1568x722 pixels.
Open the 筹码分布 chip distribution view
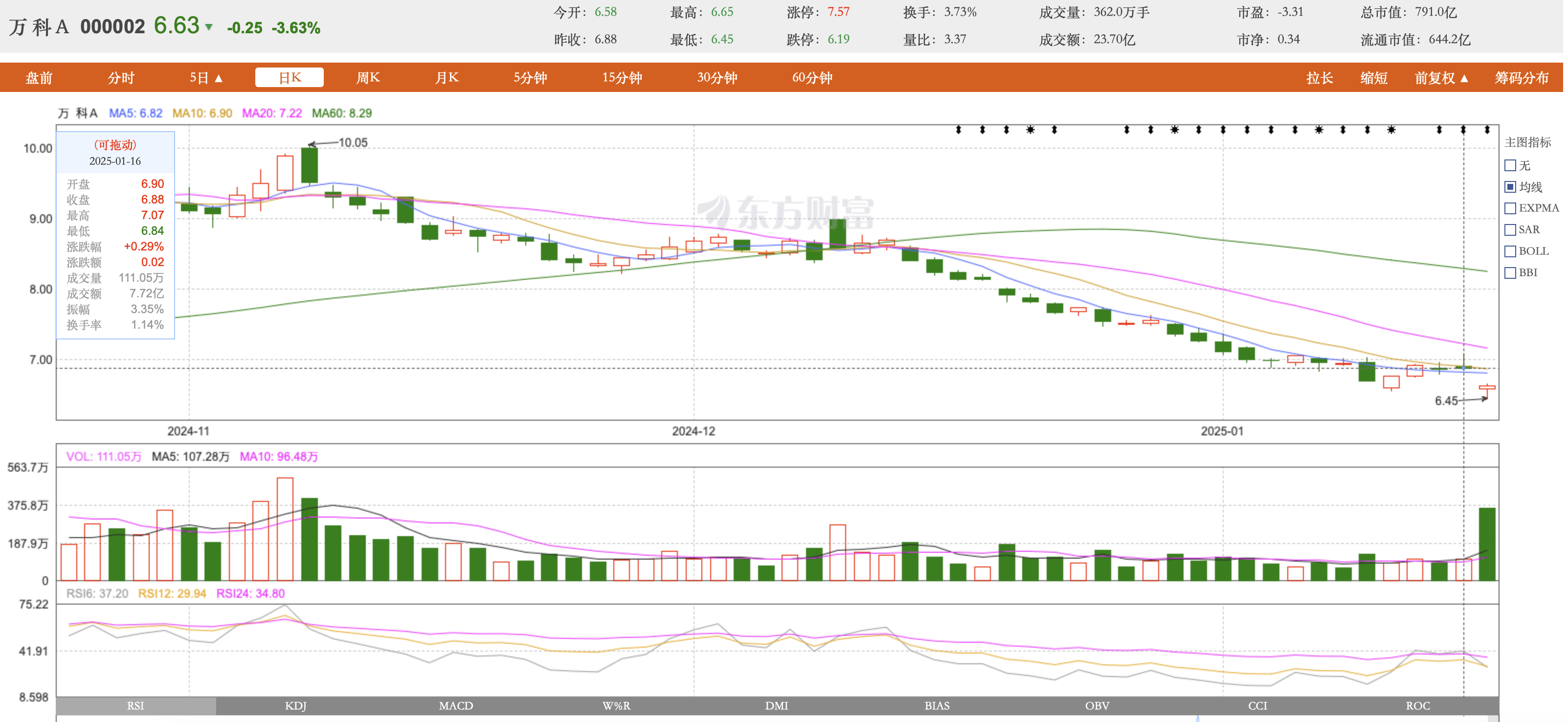coord(1521,78)
